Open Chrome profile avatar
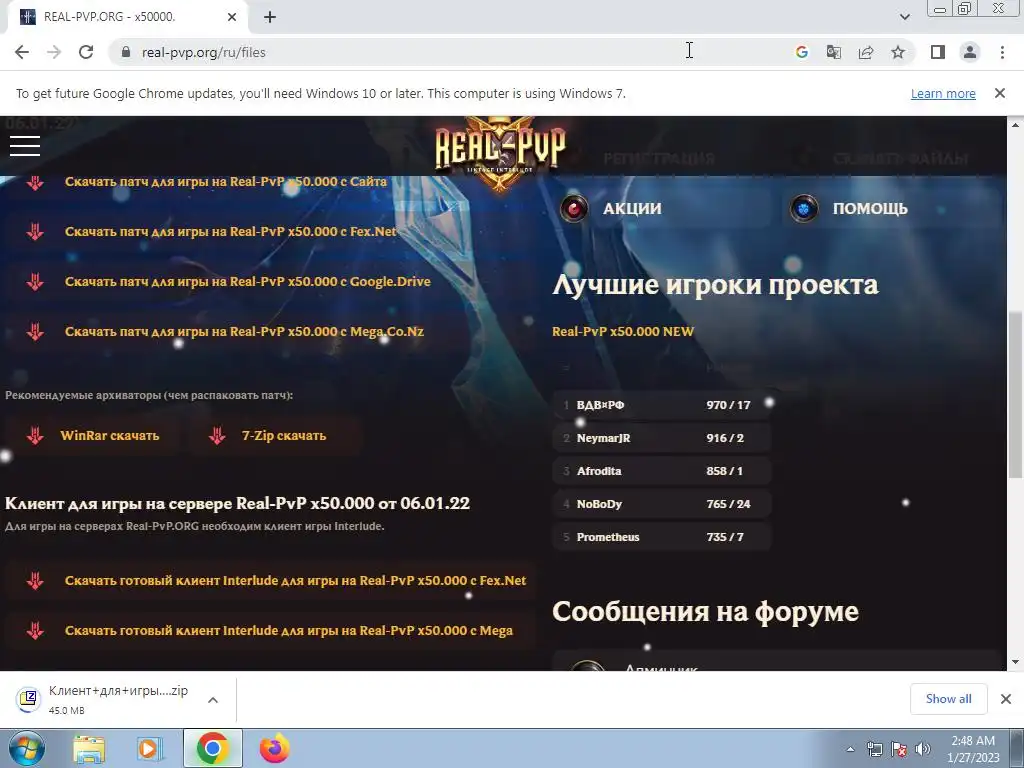 [x=970, y=52]
